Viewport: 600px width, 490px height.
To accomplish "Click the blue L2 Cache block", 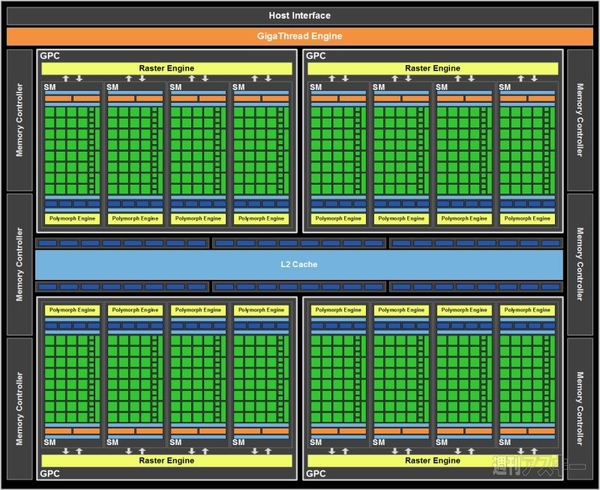I will (x=299, y=264).
